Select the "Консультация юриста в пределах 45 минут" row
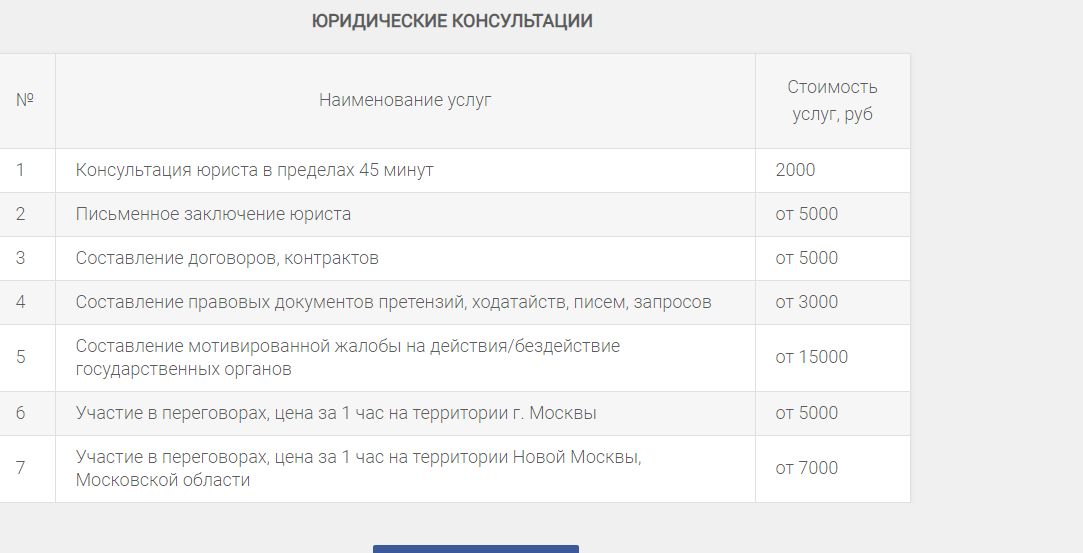1083x553 pixels. coord(255,170)
